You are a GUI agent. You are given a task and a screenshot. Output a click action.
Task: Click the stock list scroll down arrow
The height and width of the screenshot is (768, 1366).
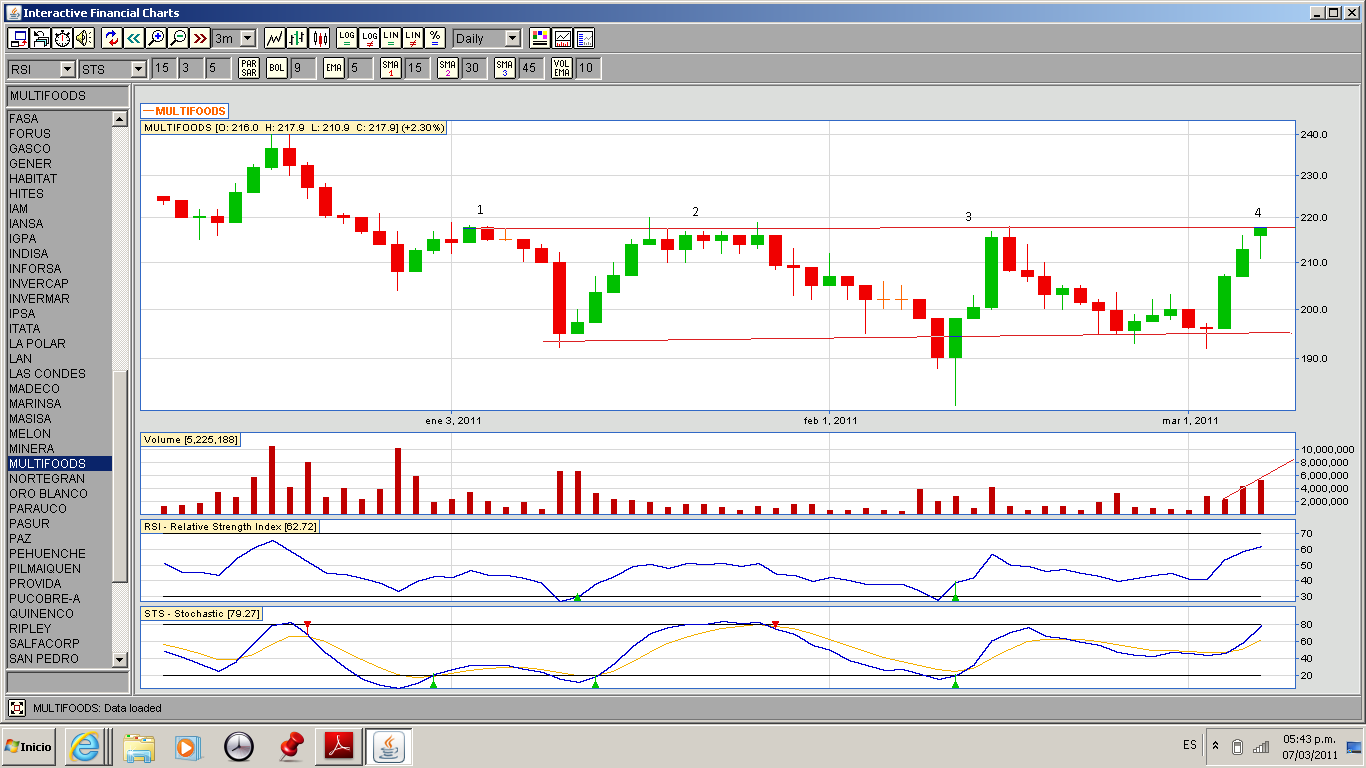[x=120, y=659]
